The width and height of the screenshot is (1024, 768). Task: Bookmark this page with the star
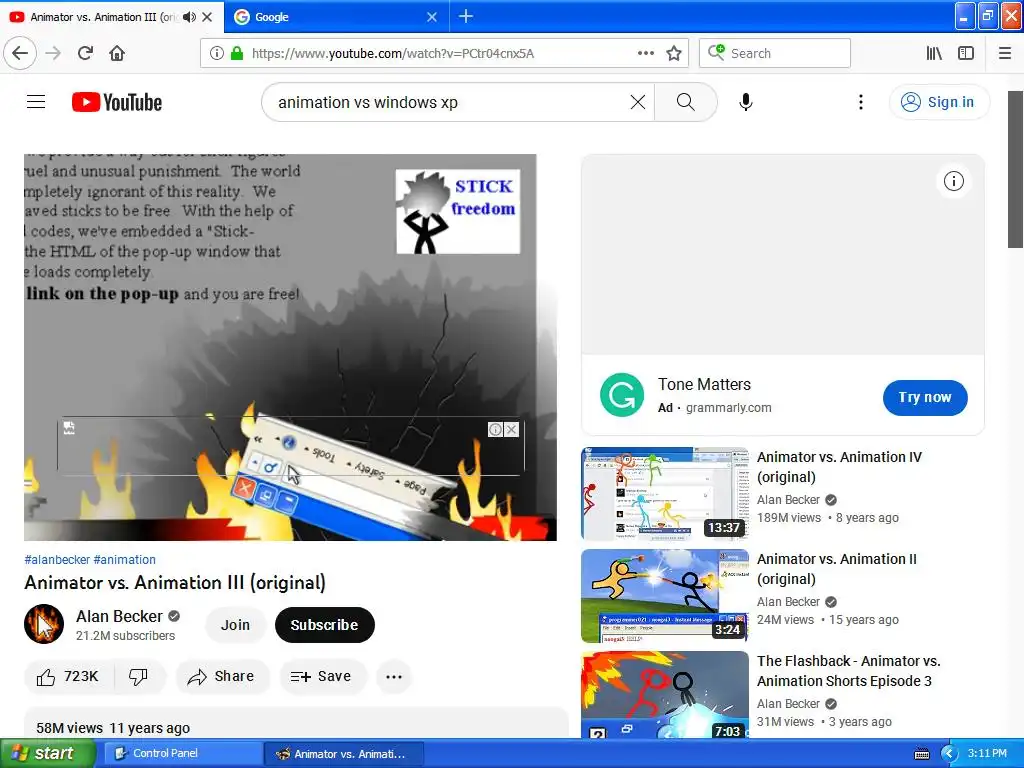(x=674, y=53)
